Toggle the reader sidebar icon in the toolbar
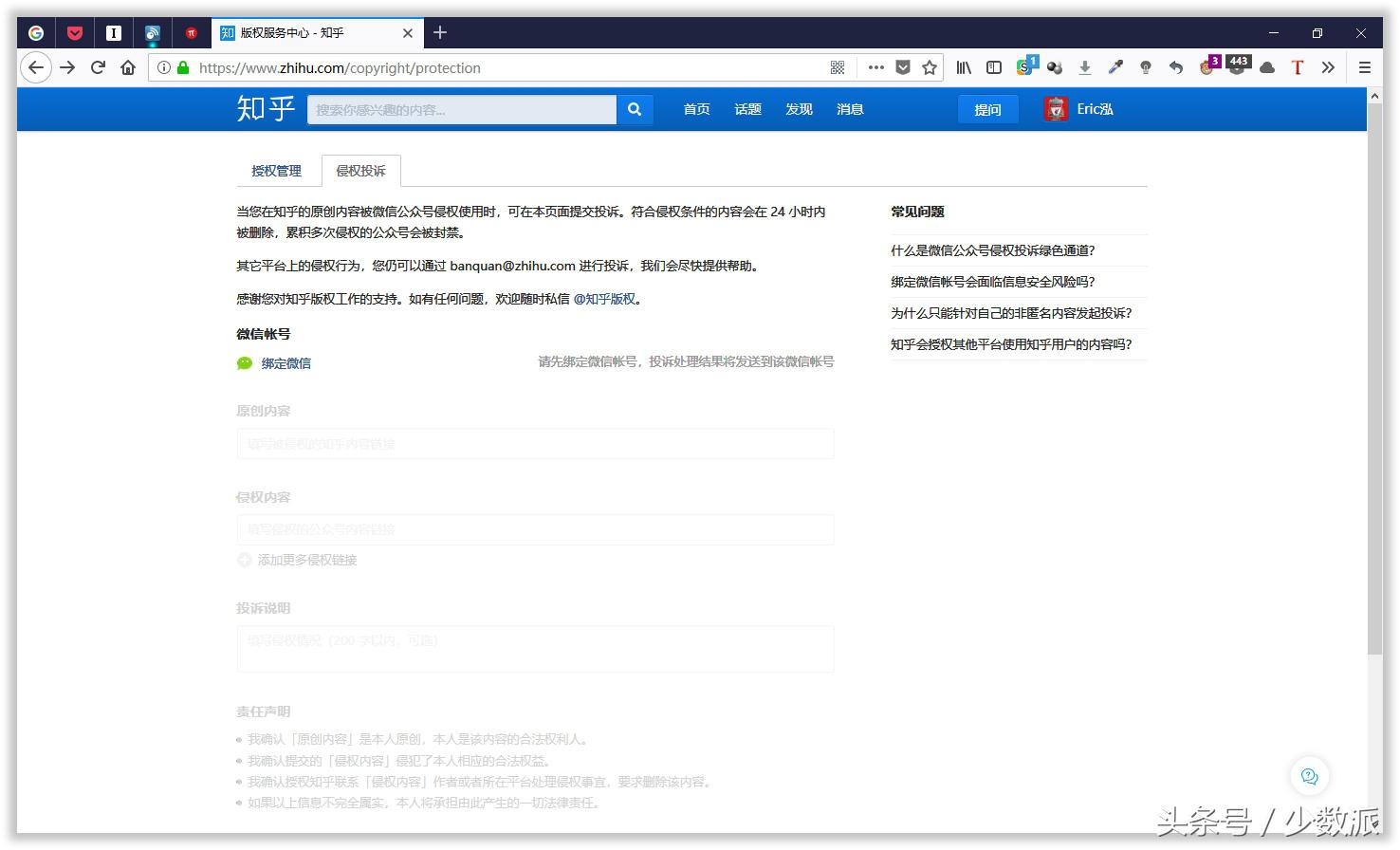The image size is (1400, 850). pos(993,67)
